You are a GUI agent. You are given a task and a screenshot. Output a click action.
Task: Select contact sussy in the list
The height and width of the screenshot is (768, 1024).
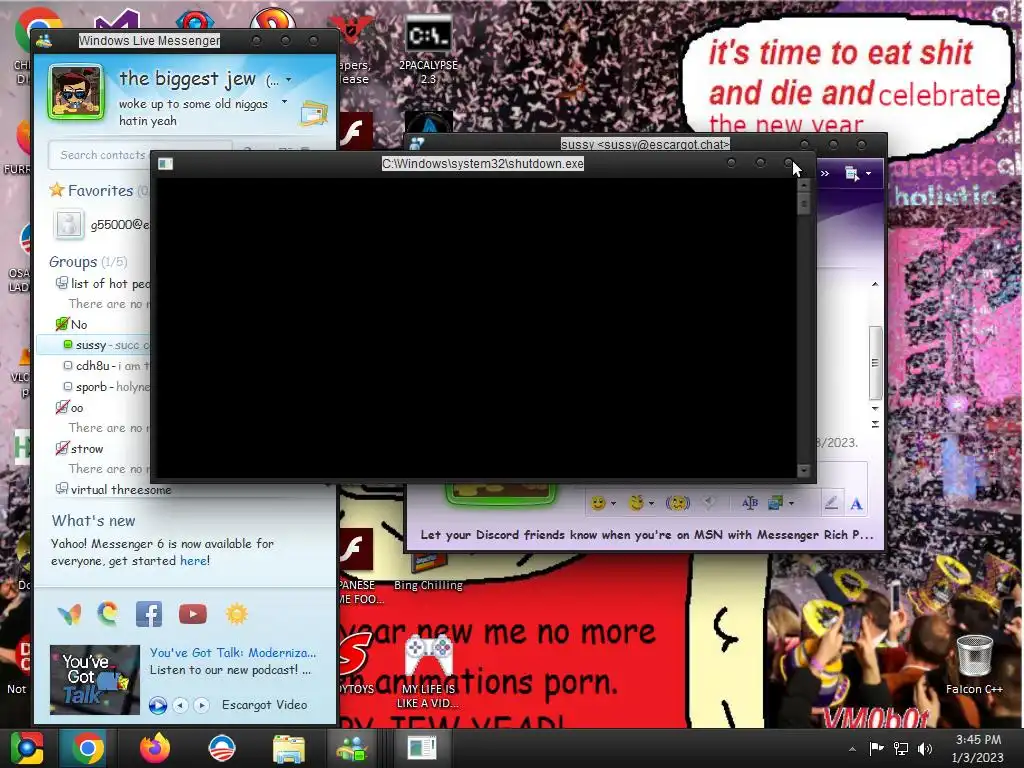[x=93, y=345]
